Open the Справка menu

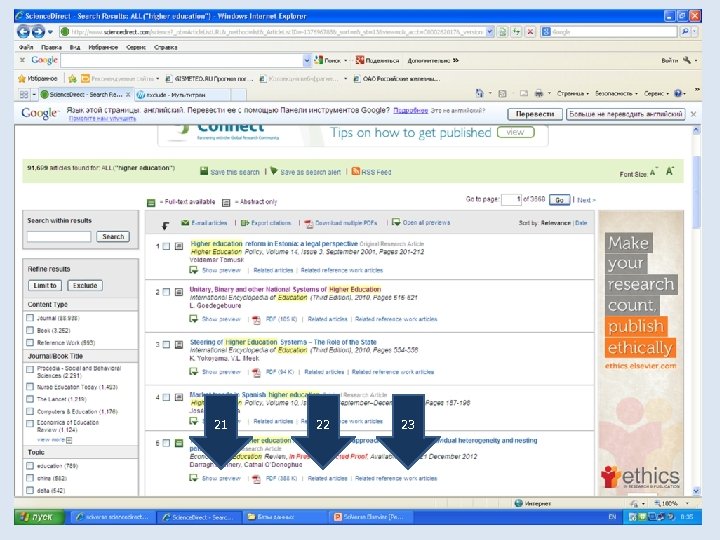166,47
